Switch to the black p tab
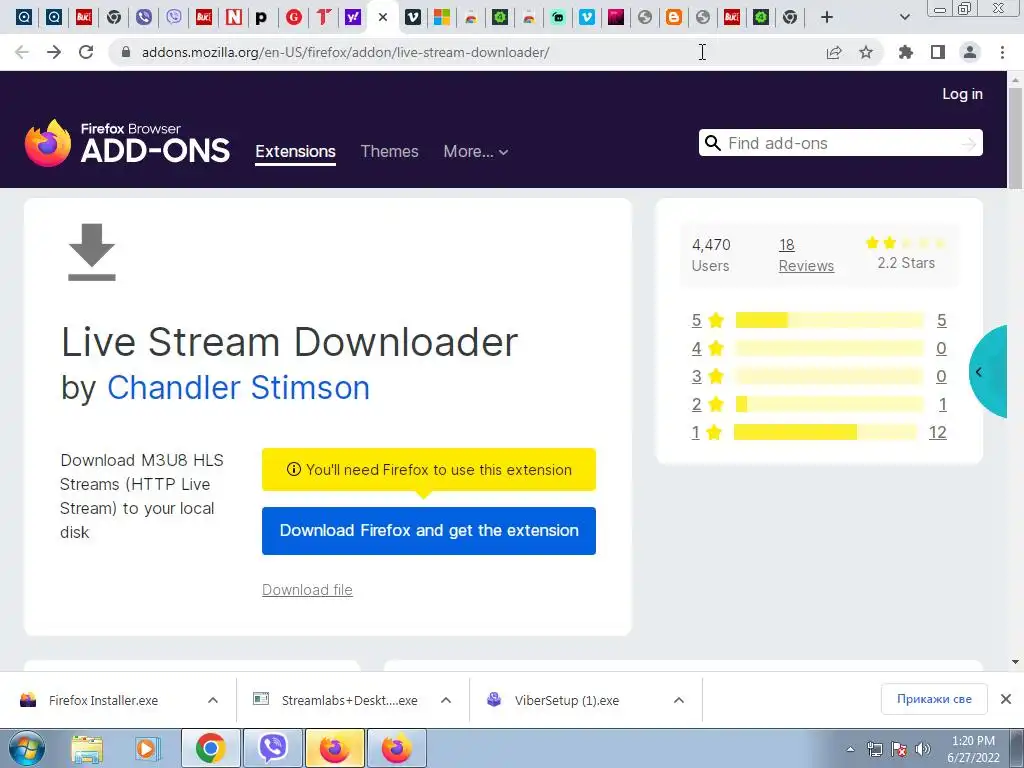The width and height of the screenshot is (1024, 768). (x=261, y=18)
